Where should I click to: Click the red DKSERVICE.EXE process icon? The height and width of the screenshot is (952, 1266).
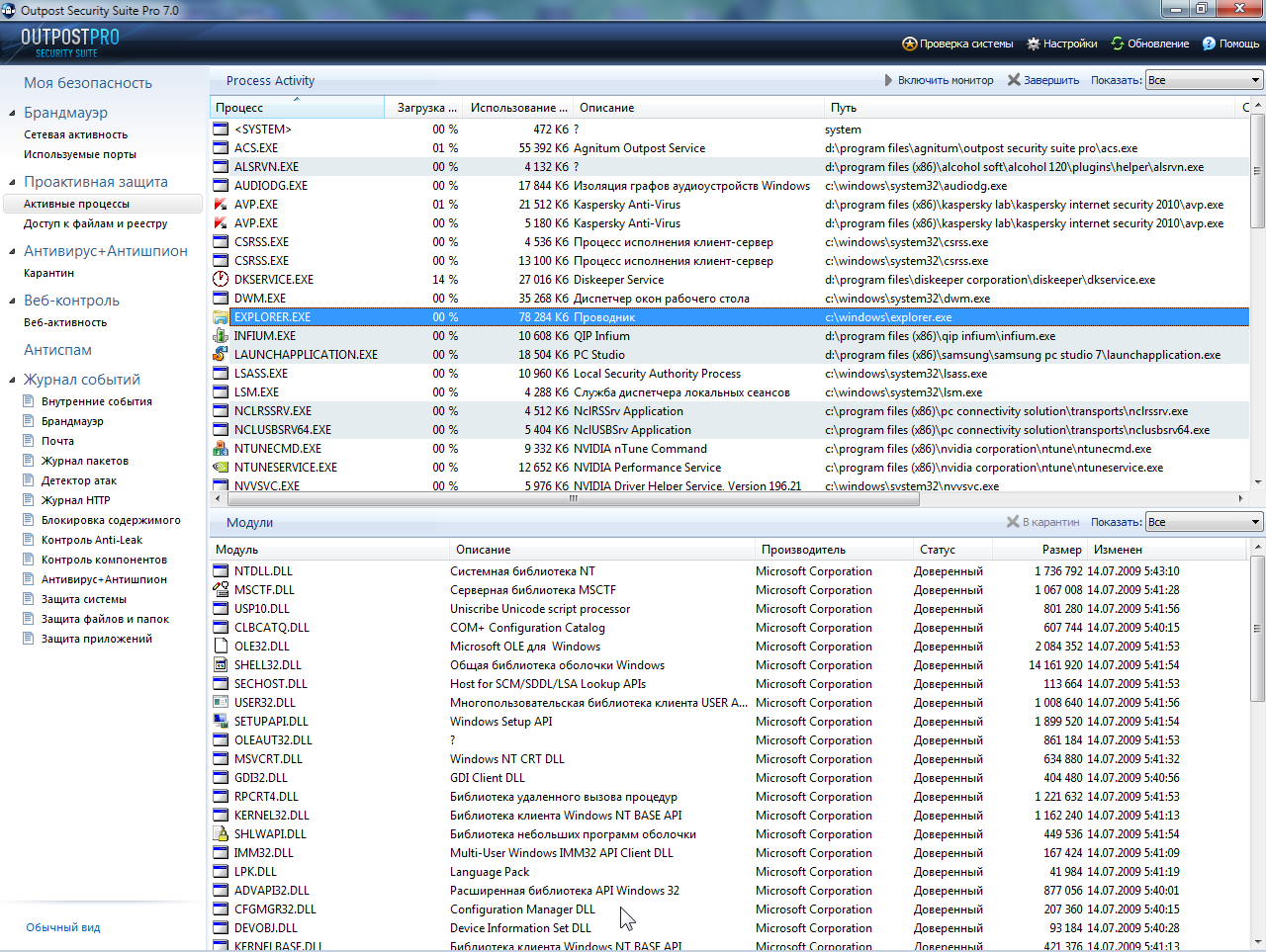[x=221, y=280]
